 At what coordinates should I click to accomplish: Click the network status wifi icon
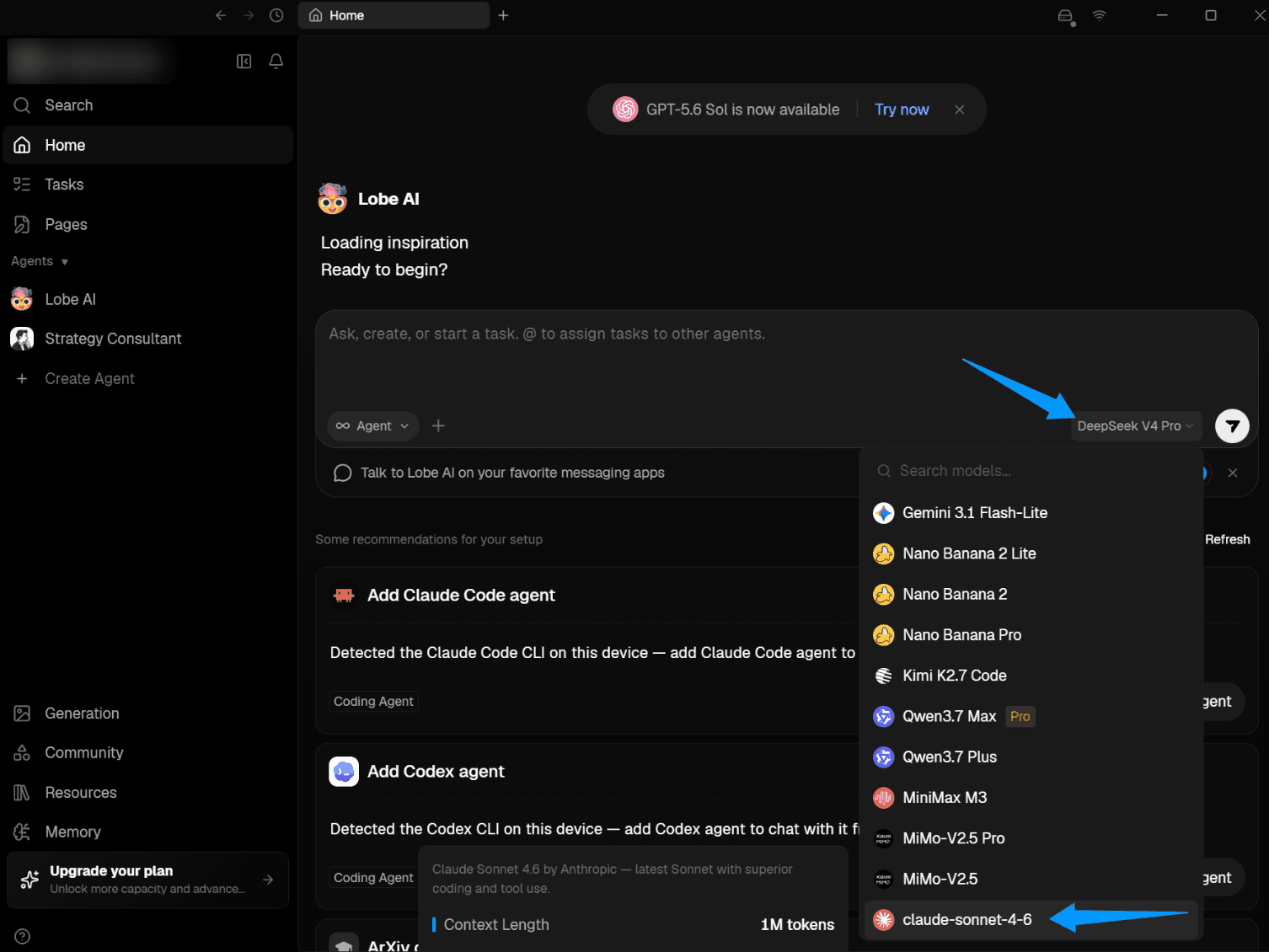click(1099, 15)
